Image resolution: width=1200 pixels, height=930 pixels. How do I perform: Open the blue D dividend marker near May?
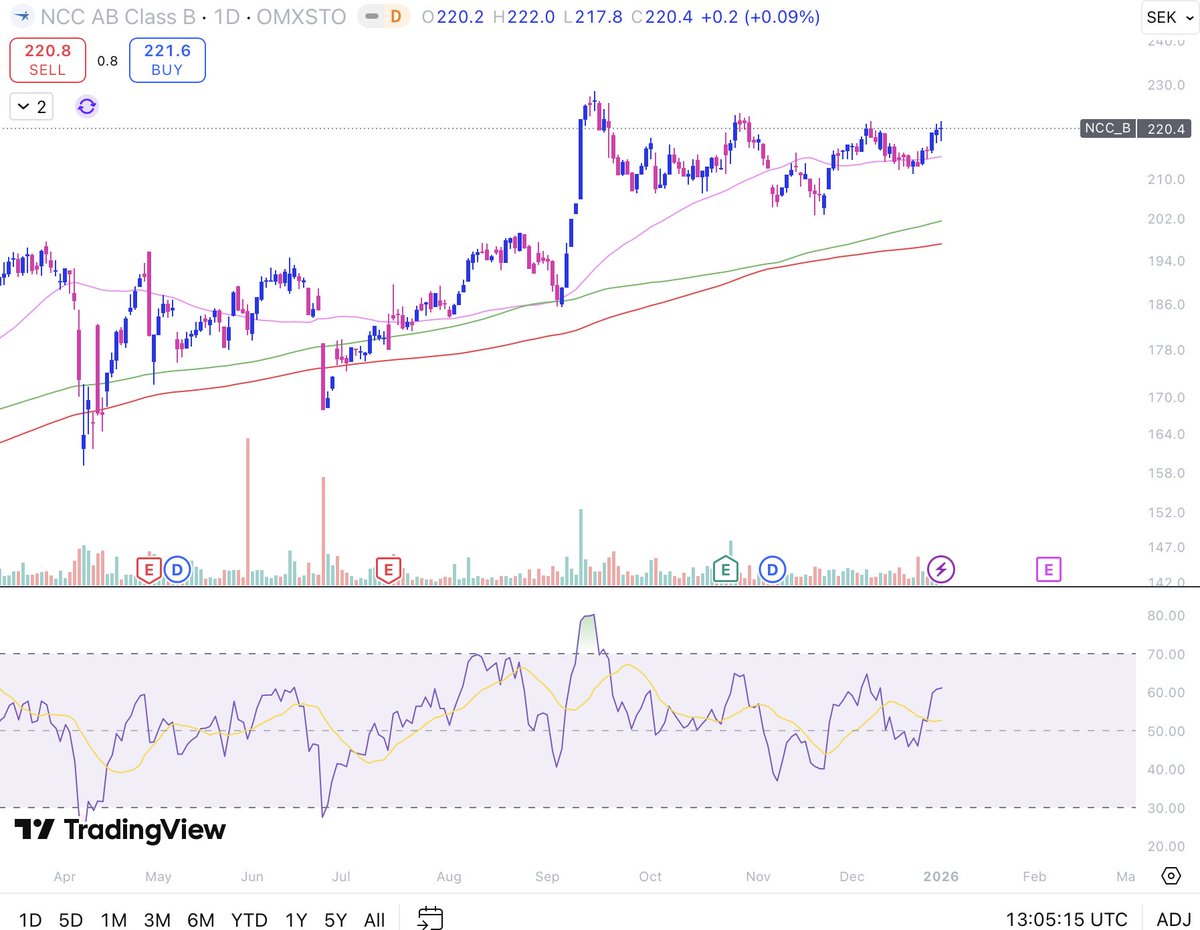click(177, 570)
